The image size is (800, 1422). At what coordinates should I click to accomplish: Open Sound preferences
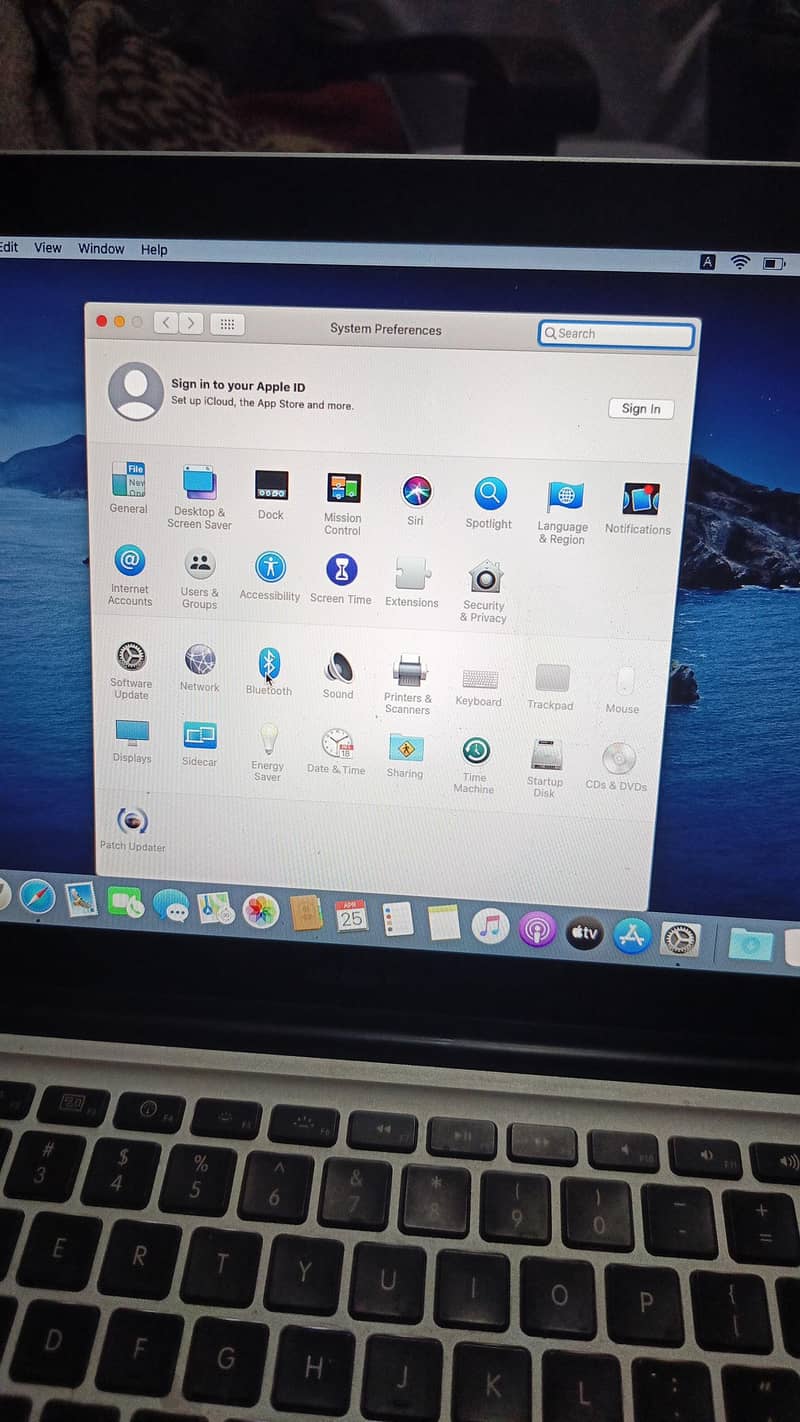coord(338,675)
